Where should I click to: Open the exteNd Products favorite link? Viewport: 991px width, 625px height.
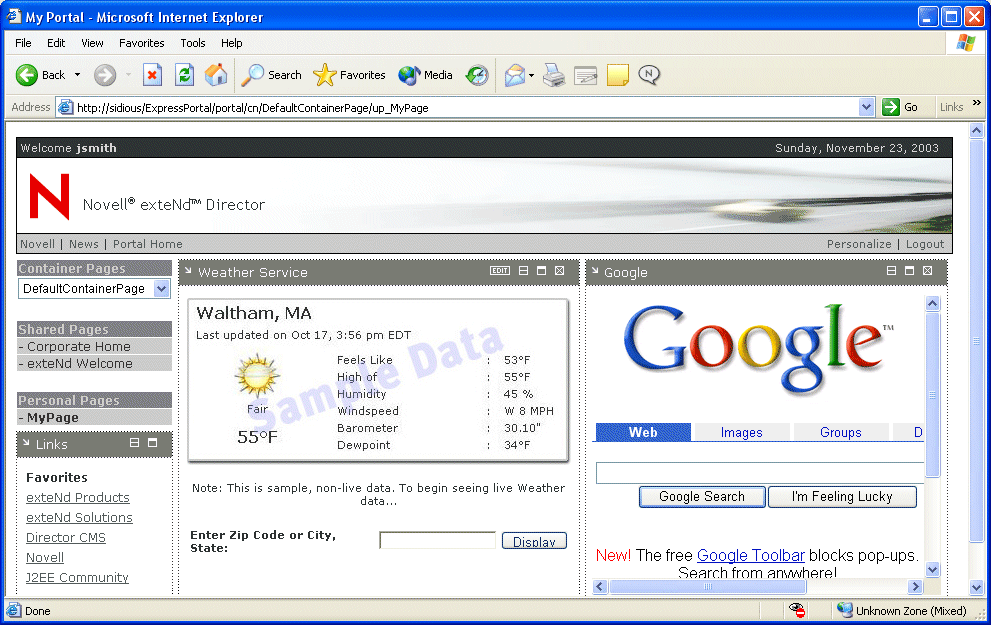[x=78, y=497]
